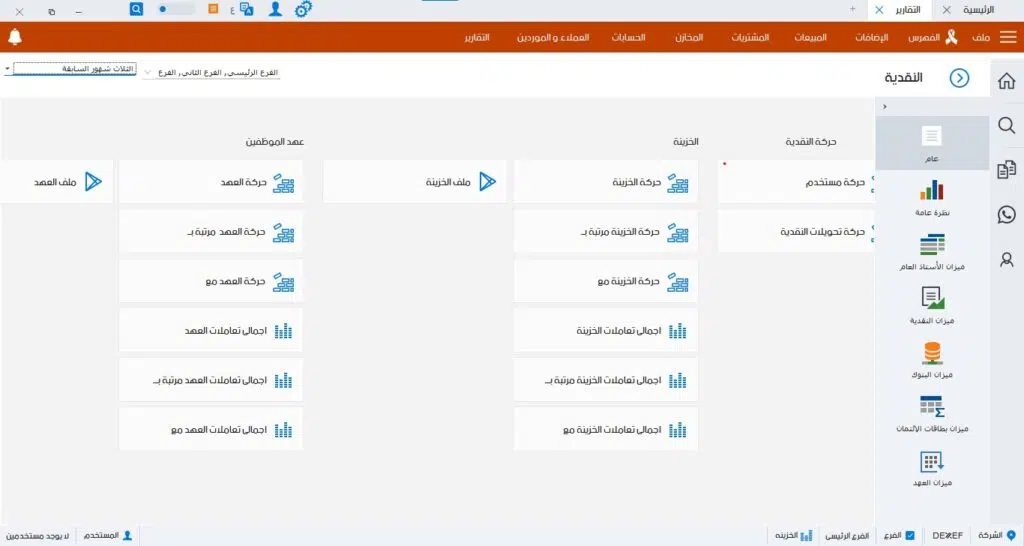This screenshot has height=546, width=1024.
Task: Open the ملف menu
Action: point(980,37)
